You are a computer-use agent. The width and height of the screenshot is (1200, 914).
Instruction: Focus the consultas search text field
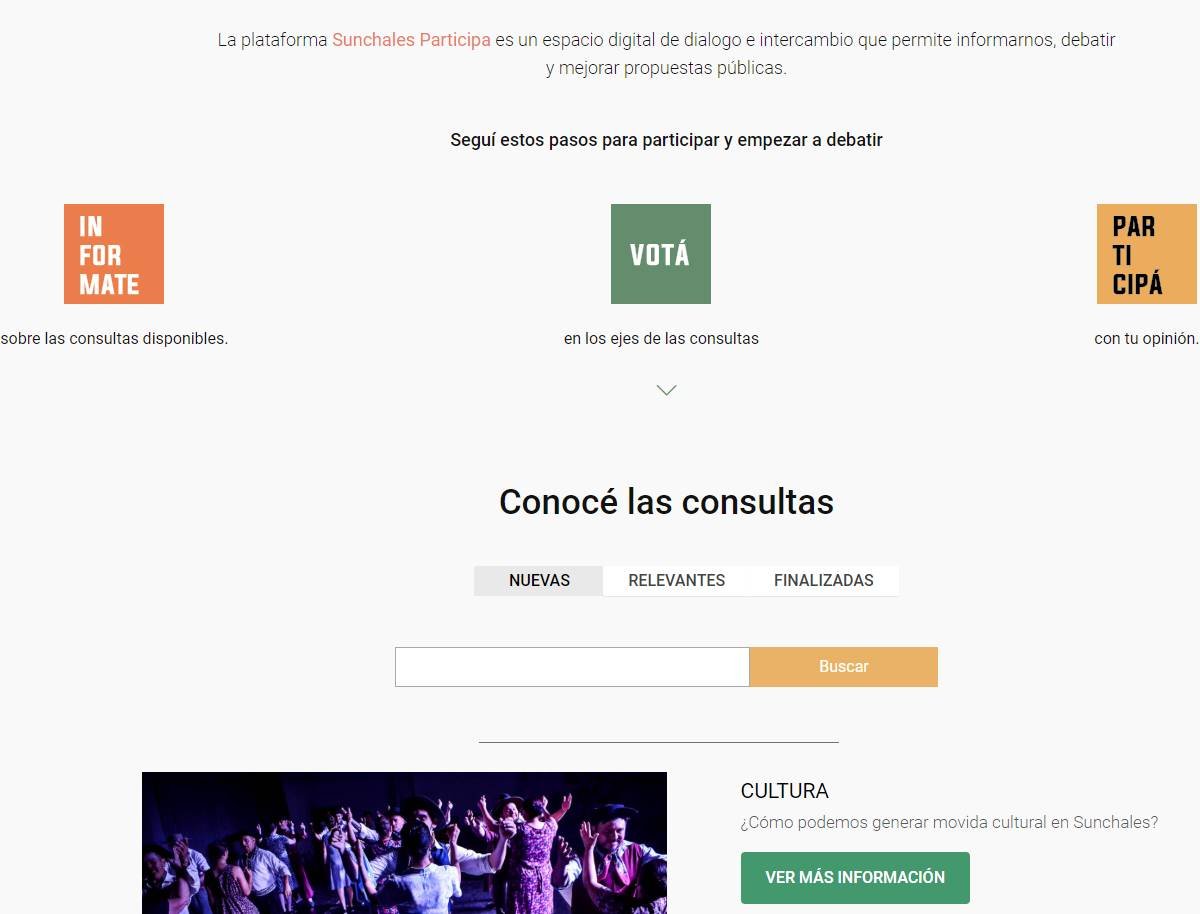tap(572, 667)
